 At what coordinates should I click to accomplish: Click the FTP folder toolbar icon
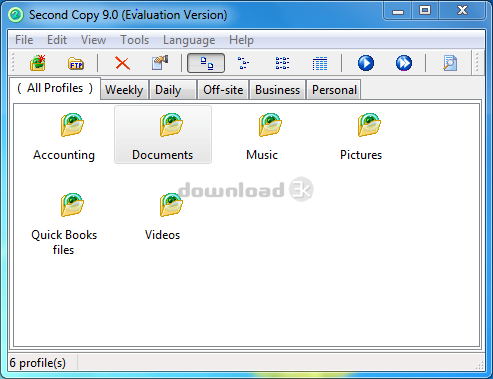point(76,63)
